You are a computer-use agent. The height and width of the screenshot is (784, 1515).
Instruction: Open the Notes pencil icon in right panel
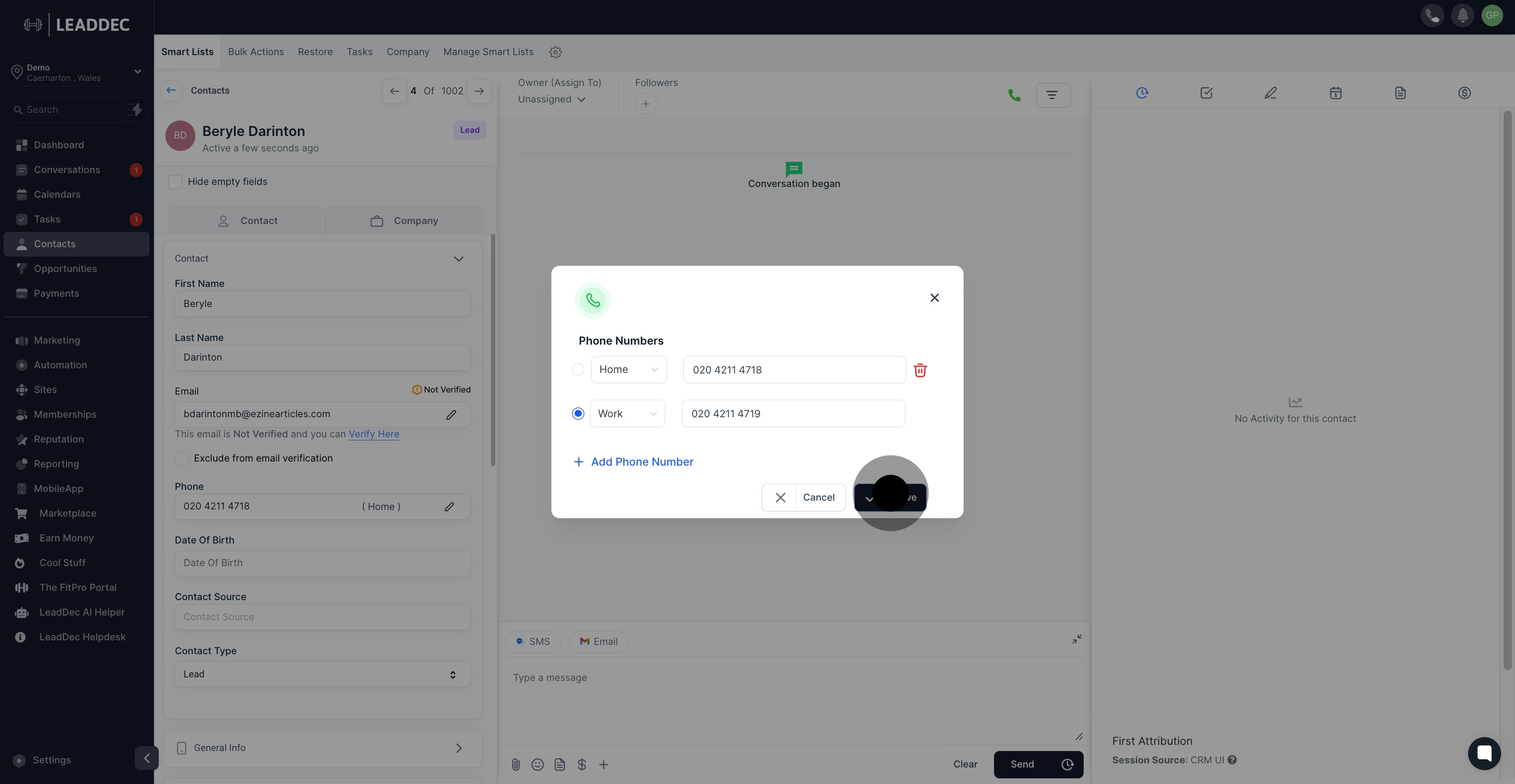click(x=1270, y=93)
